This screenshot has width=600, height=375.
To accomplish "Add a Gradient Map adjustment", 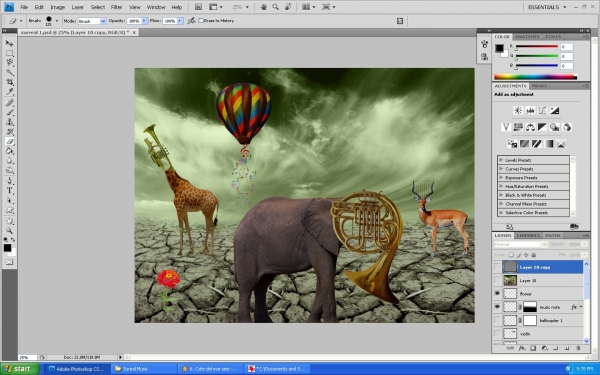I will (x=549, y=144).
